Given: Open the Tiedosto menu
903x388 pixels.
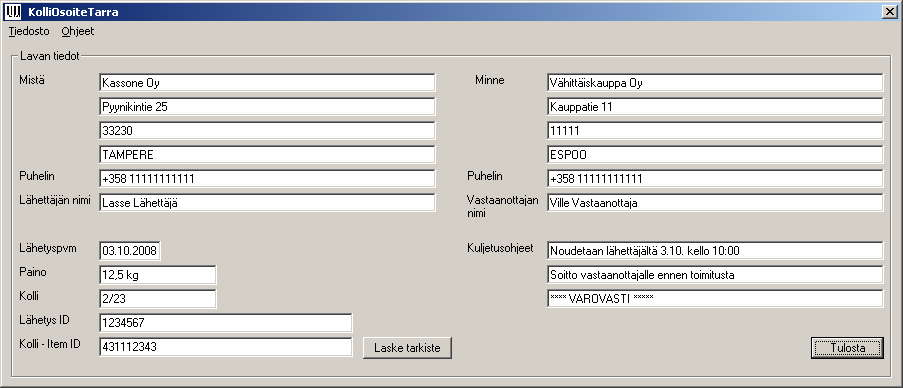Looking at the screenshot, I should click(29, 32).
